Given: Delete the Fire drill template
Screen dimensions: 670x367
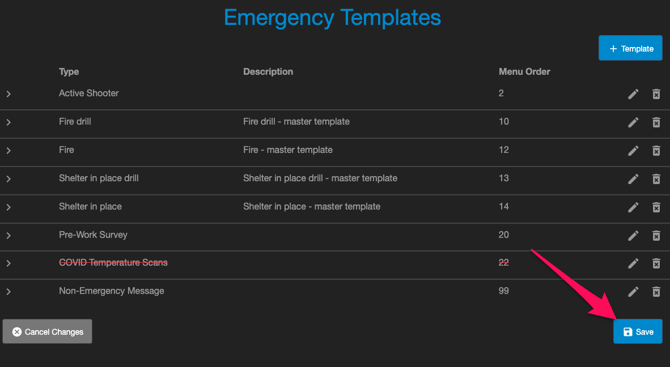Looking at the screenshot, I should click(656, 123).
